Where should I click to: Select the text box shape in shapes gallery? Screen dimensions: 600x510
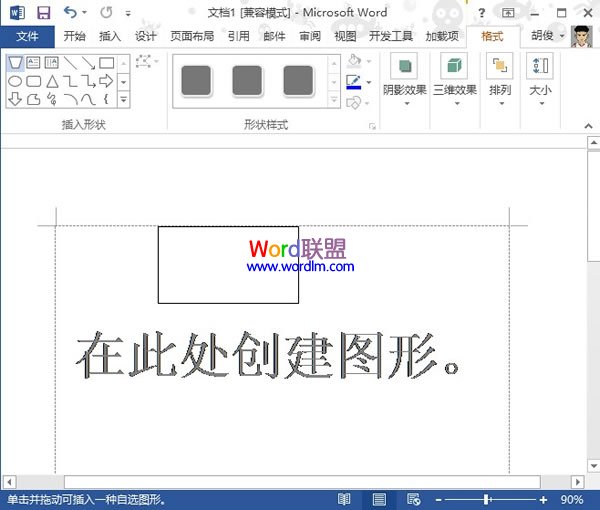33,63
